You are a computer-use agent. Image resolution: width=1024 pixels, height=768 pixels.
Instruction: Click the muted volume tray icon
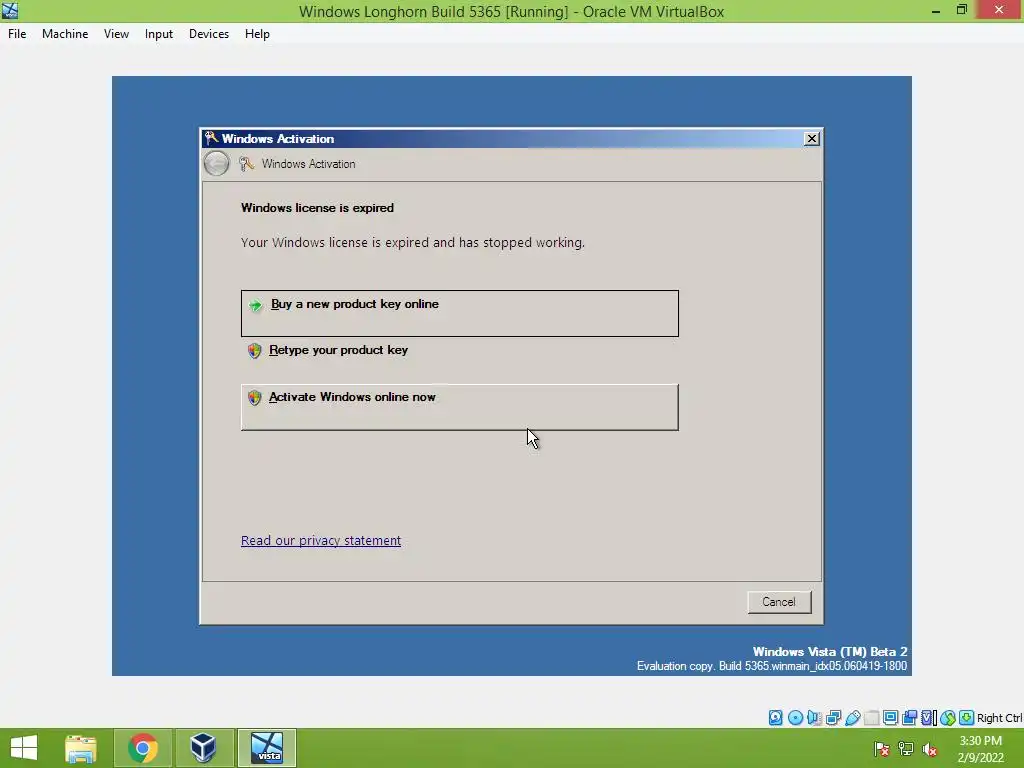pyautogui.click(x=929, y=749)
